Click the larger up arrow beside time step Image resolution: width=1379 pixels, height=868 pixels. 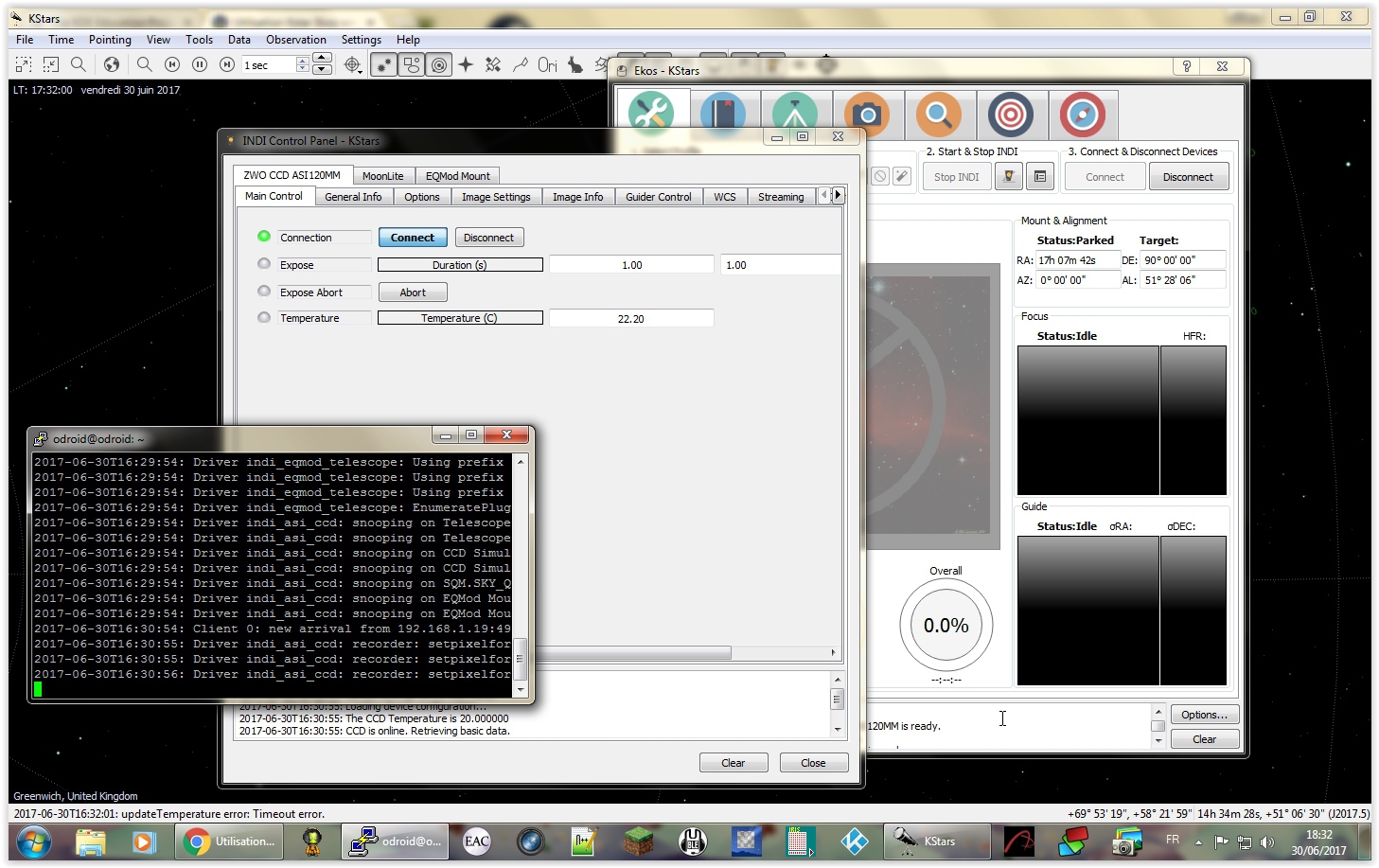click(x=322, y=59)
